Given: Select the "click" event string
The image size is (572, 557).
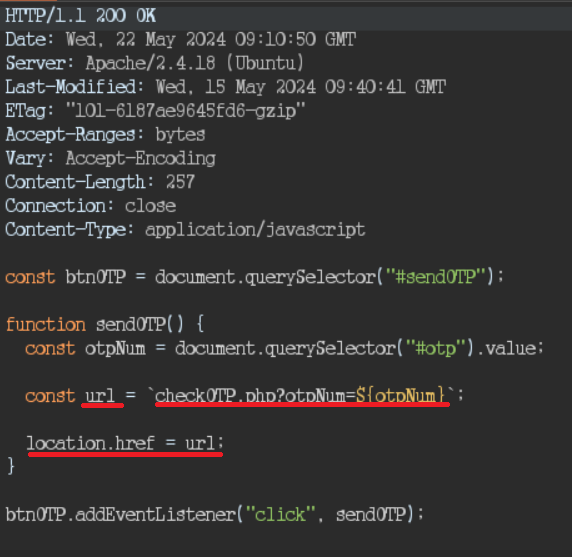Looking at the screenshot, I should click(x=280, y=515).
